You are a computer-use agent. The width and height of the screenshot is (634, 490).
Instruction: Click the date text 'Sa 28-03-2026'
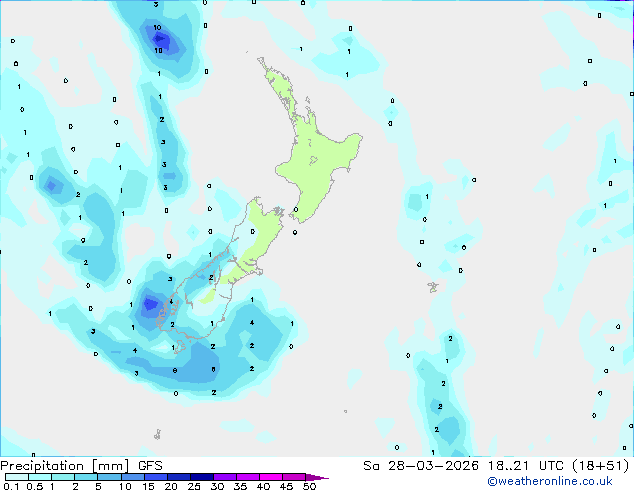pyautogui.click(x=421, y=466)
